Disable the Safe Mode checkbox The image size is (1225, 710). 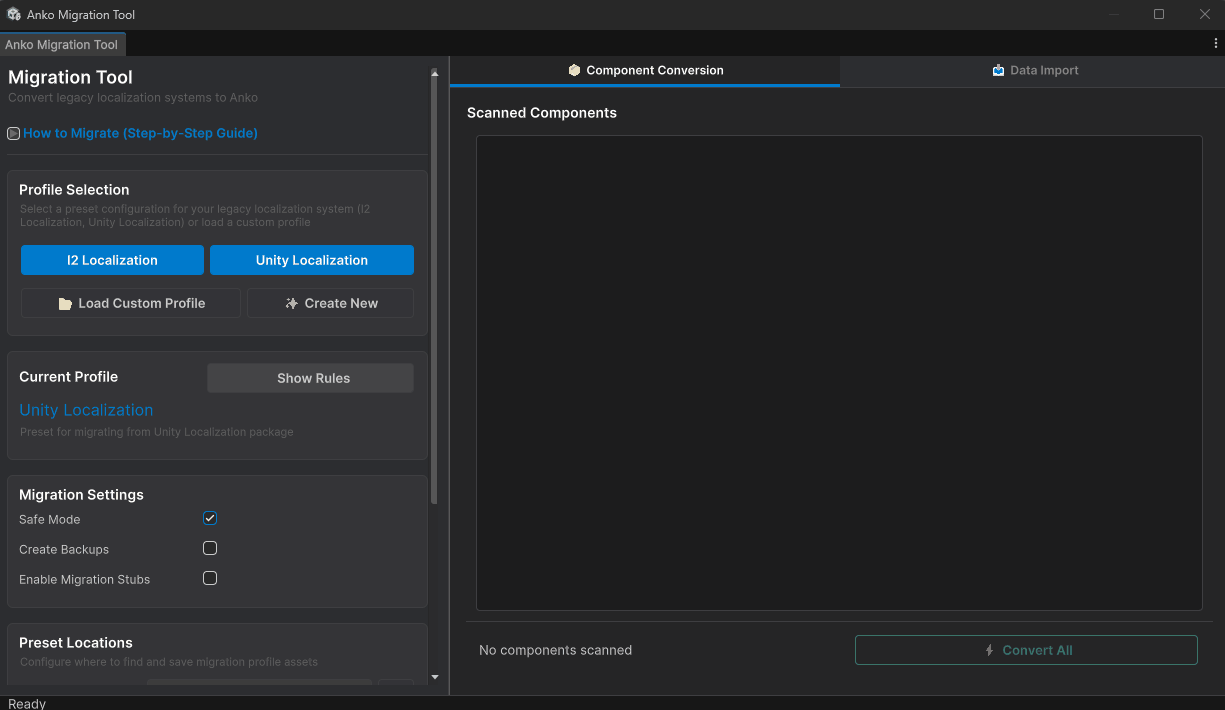pos(210,518)
